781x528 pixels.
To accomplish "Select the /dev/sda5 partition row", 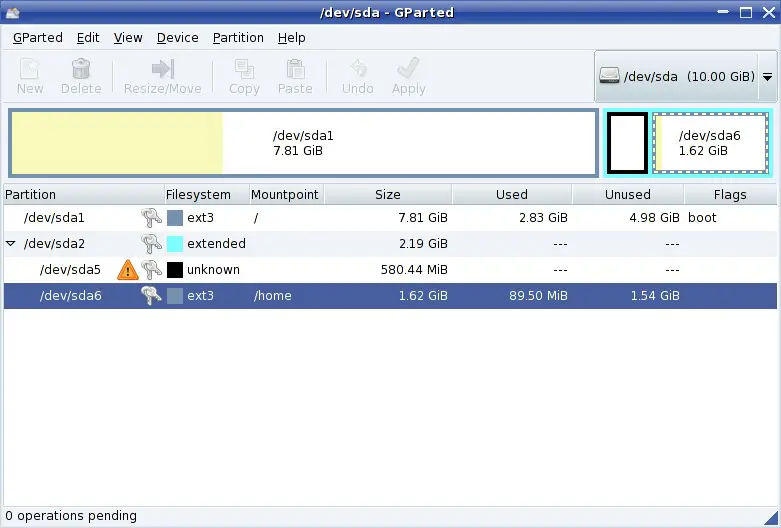I will (390, 269).
